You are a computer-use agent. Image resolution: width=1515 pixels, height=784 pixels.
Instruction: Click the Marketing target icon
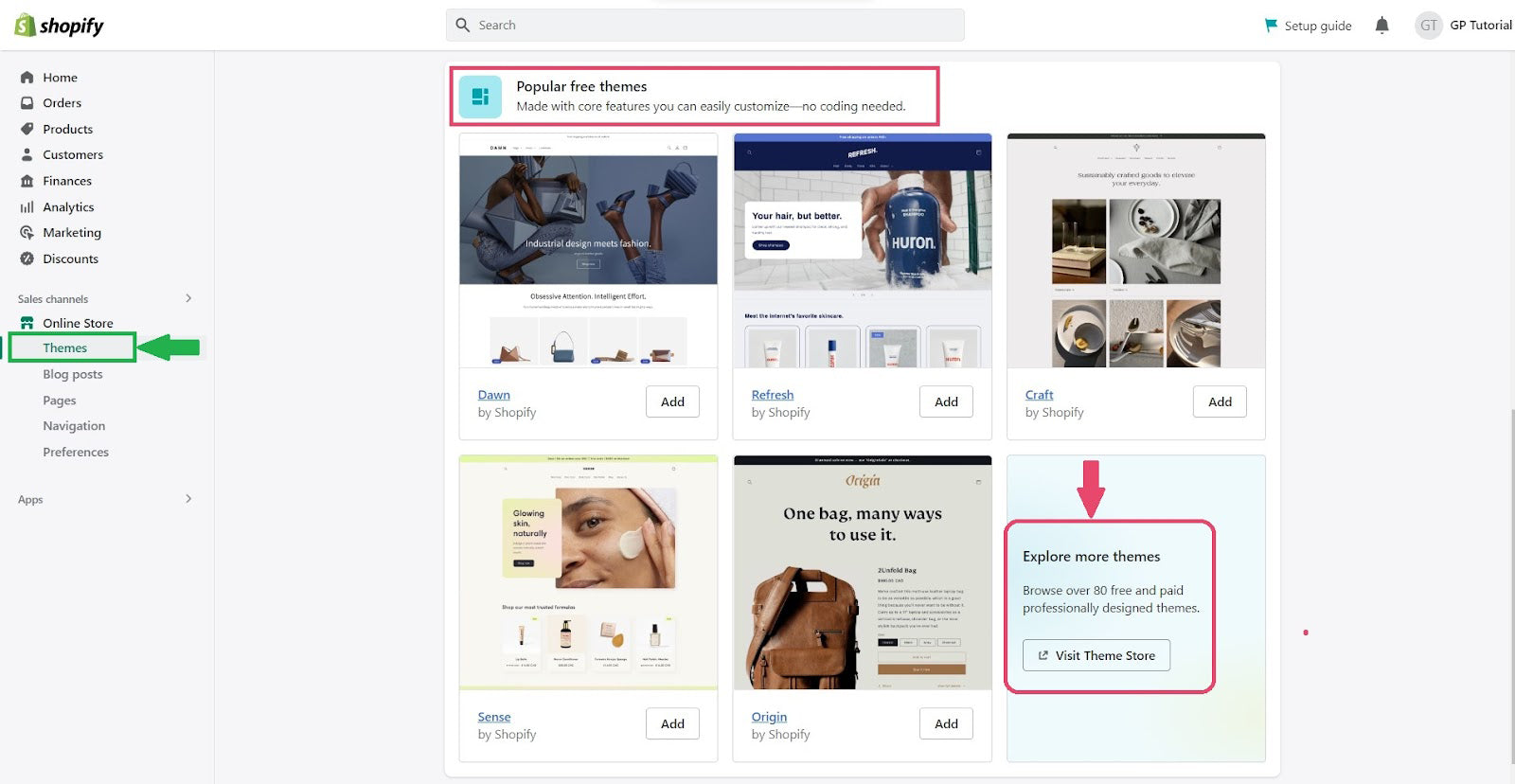(x=27, y=233)
